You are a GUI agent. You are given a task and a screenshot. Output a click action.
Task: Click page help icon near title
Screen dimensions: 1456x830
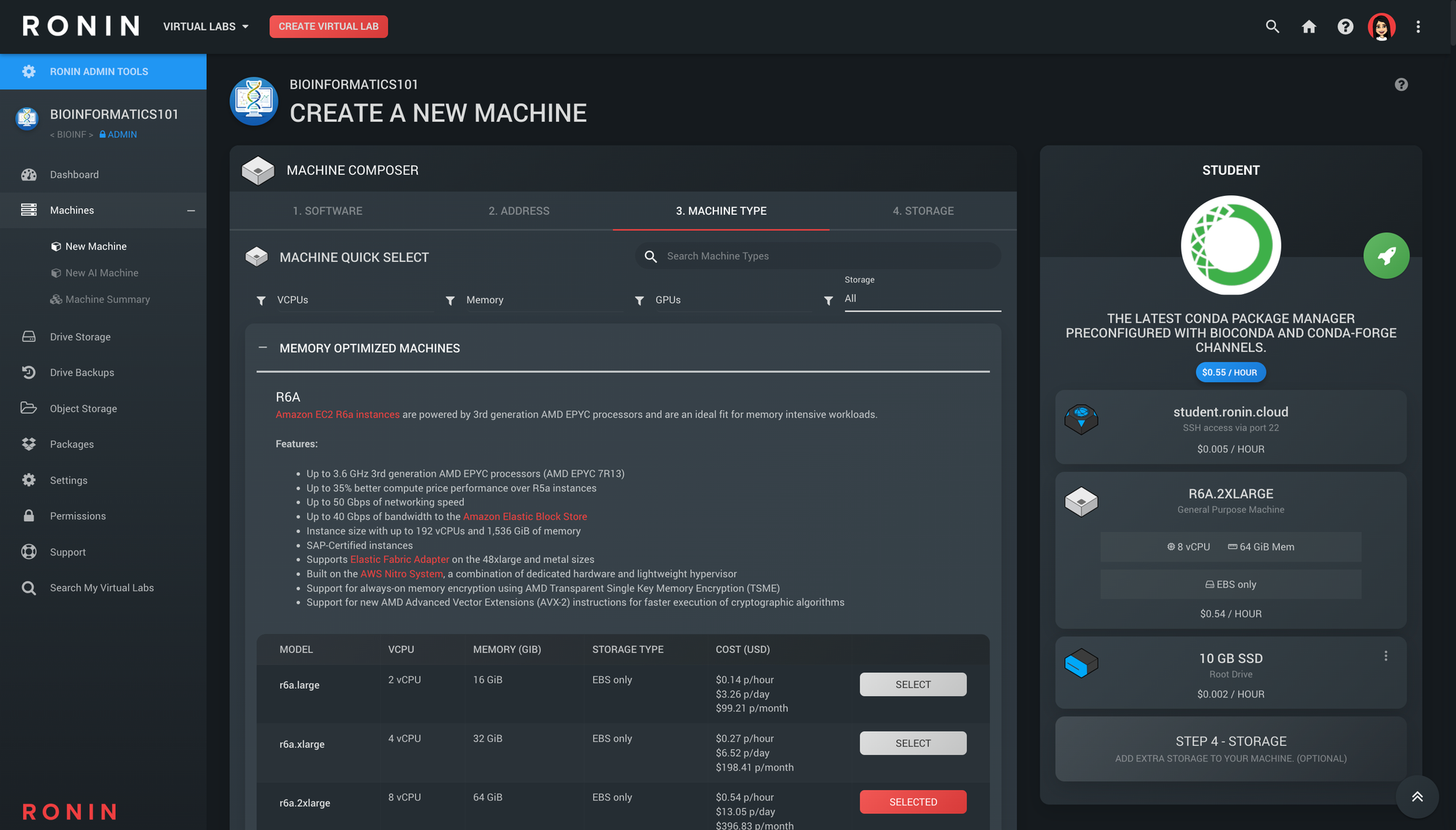[x=1401, y=84]
